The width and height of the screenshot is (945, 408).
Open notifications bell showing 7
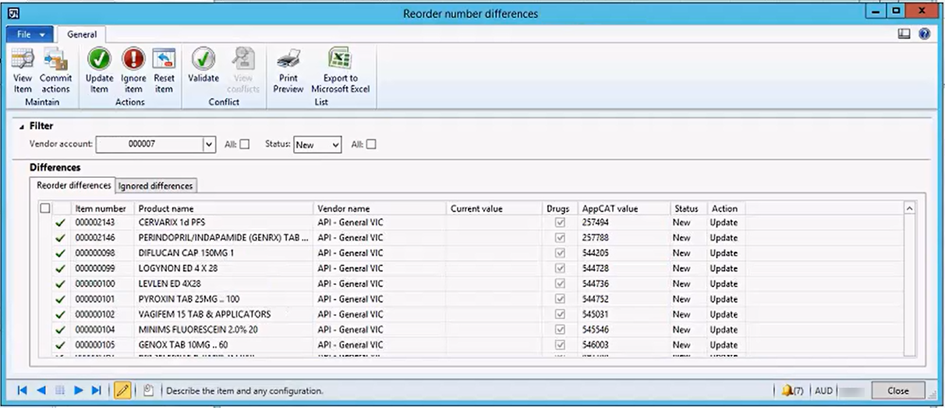[792, 391]
